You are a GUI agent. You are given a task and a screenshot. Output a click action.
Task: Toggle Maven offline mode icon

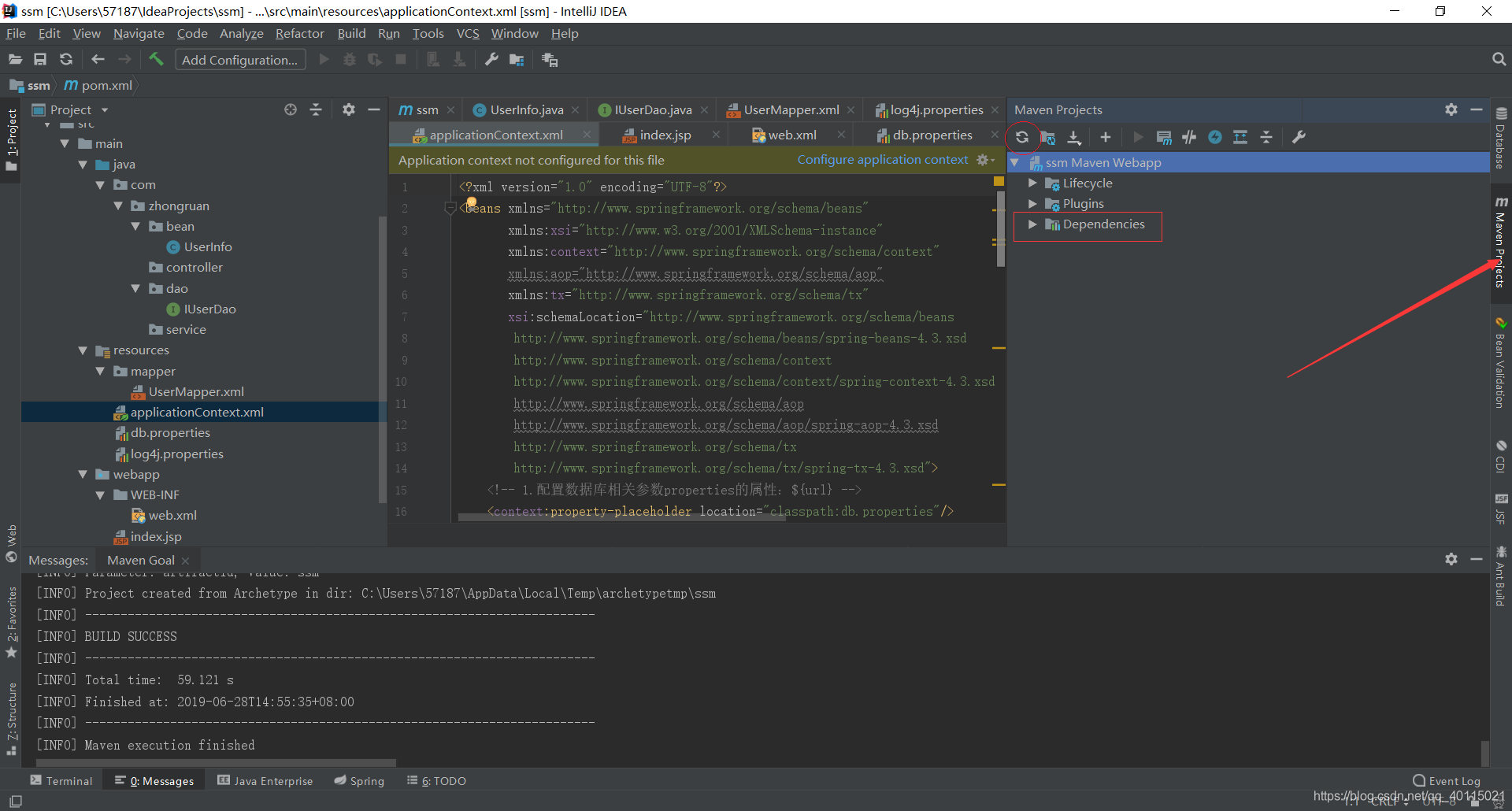point(1189,137)
